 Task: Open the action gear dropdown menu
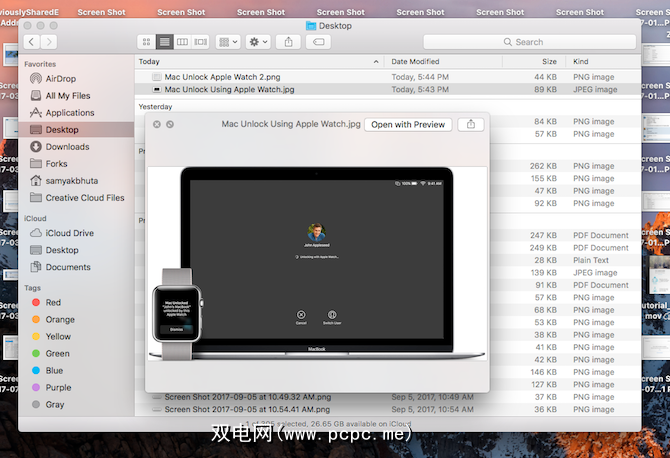coord(258,42)
